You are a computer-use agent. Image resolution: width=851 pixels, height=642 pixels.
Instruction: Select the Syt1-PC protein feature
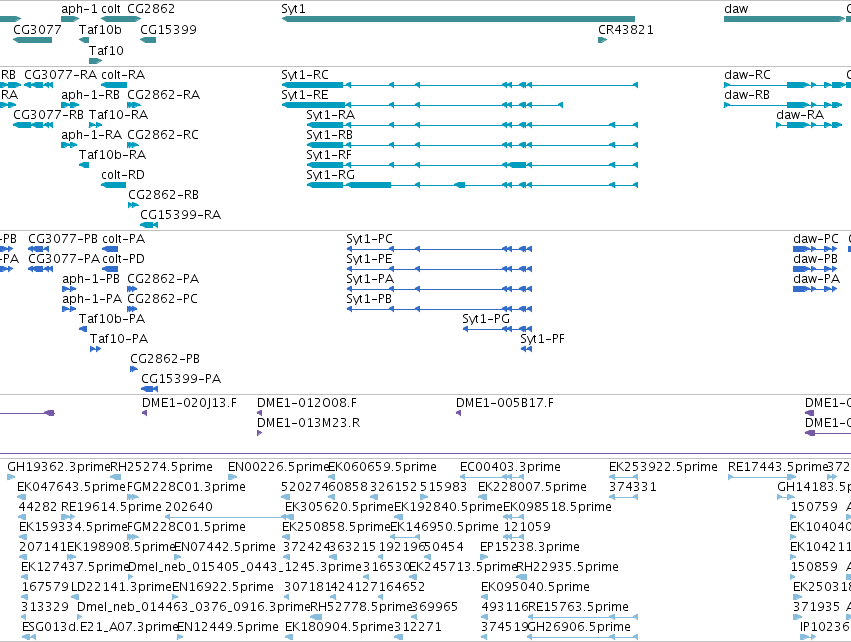439,249
